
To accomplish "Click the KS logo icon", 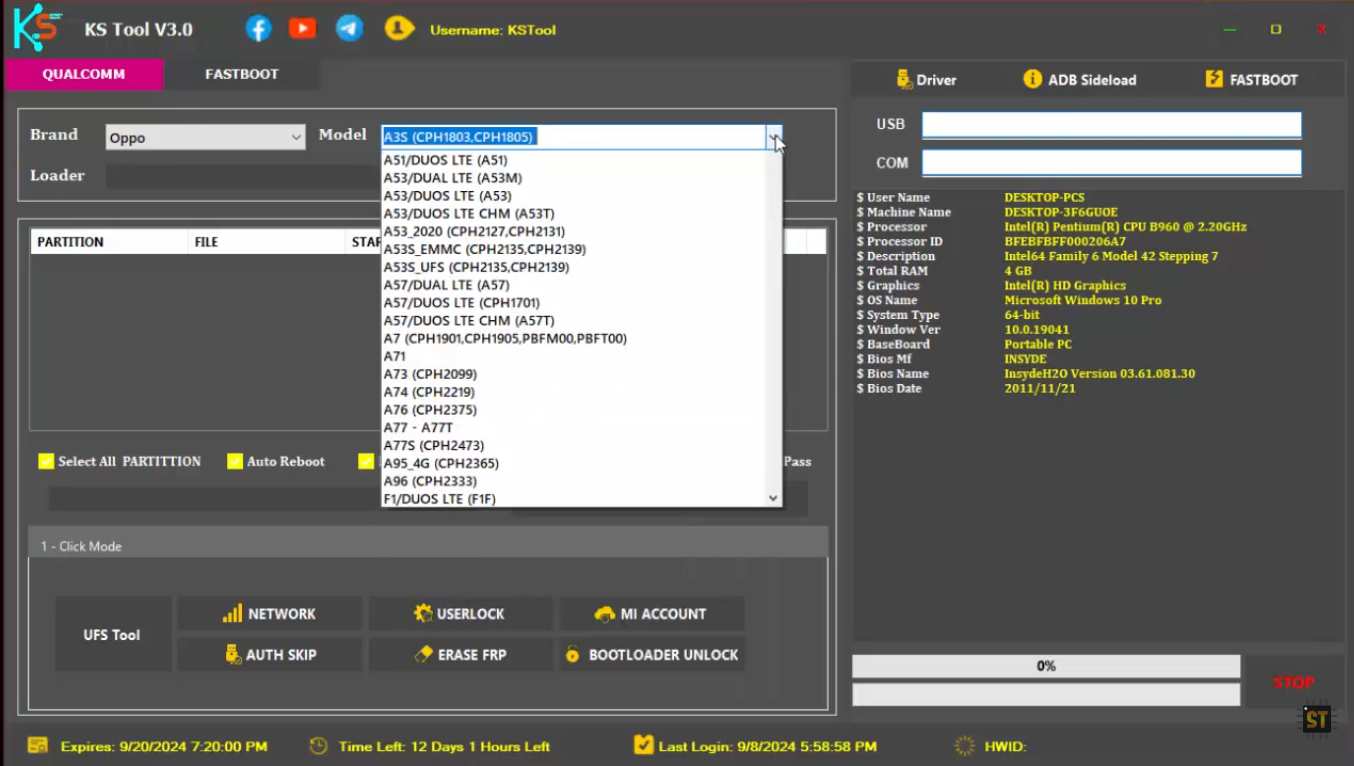I will click(36, 29).
